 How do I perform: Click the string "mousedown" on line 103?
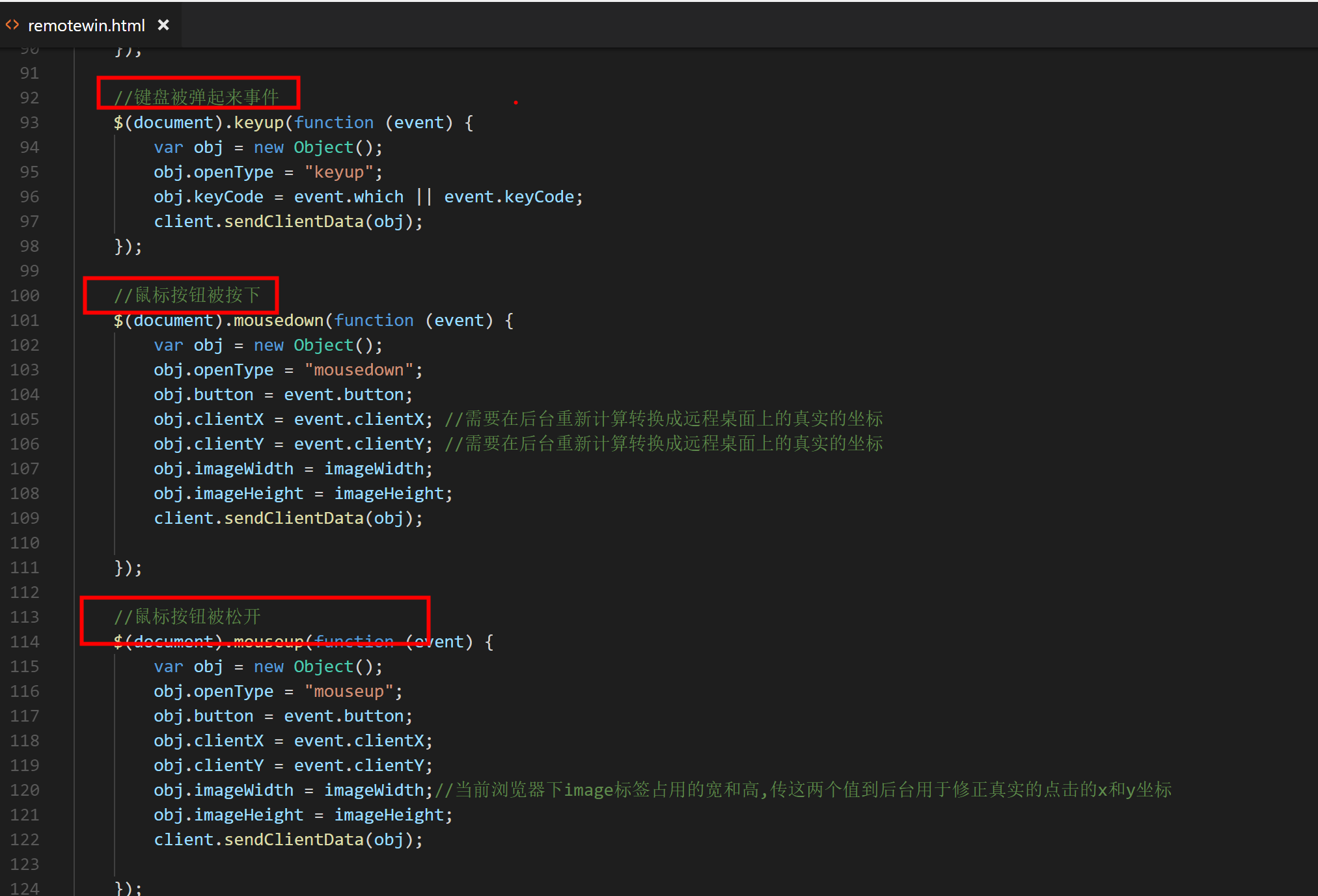359,370
